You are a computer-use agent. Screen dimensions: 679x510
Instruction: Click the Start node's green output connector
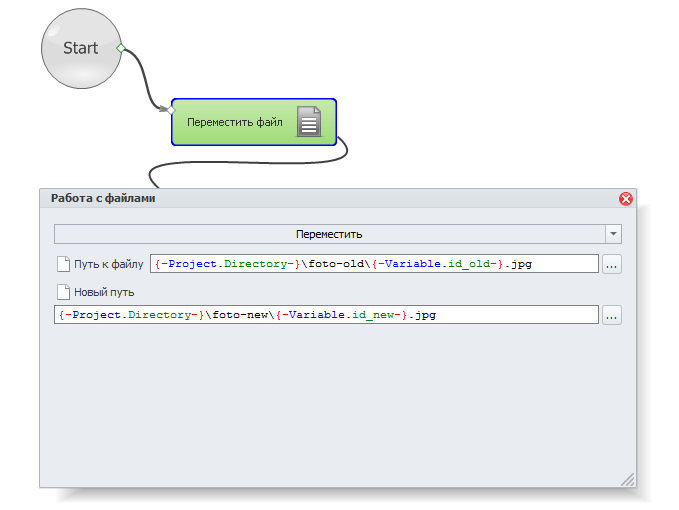120,48
